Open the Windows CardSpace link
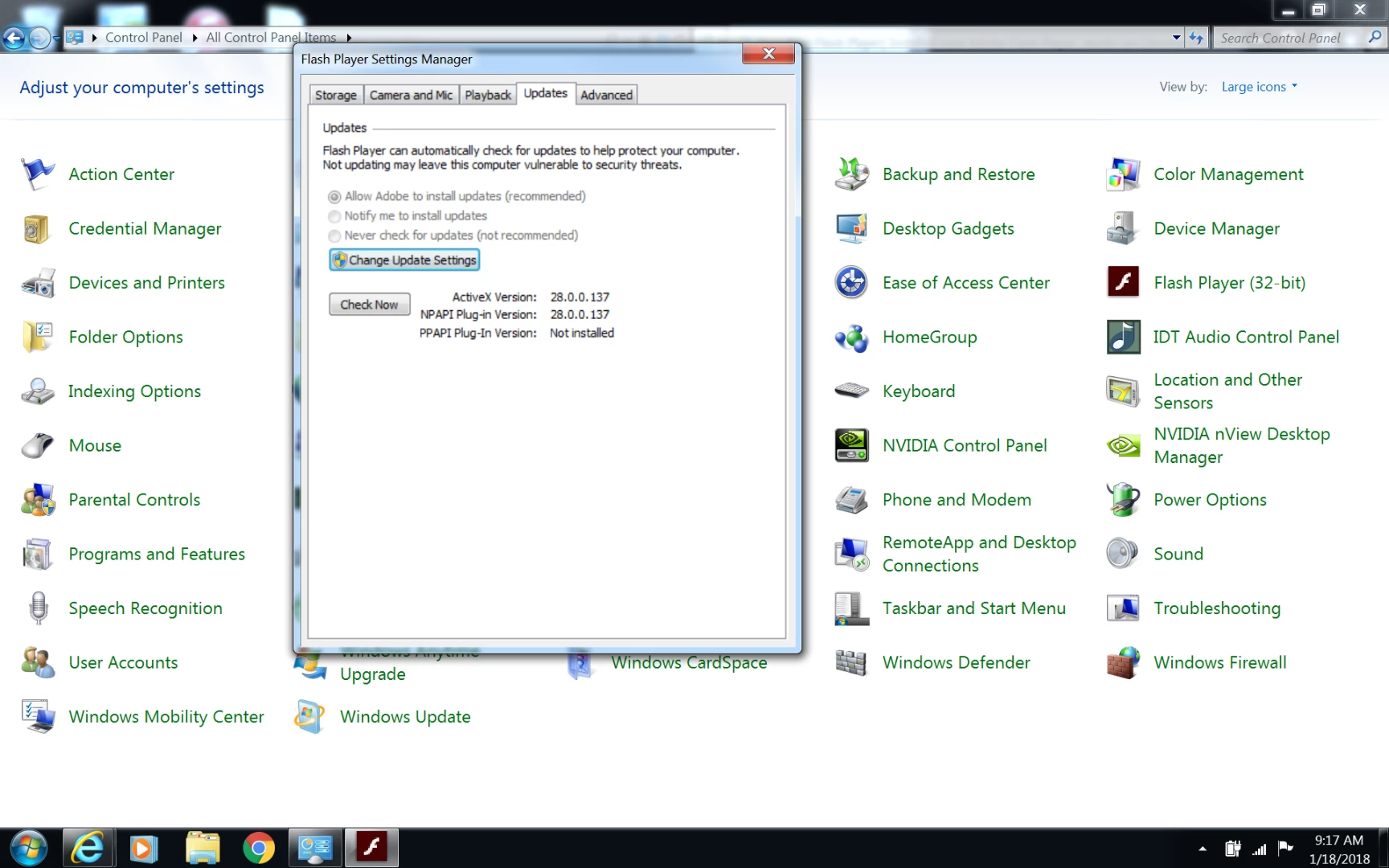This screenshot has height=868, width=1389. pos(689,662)
